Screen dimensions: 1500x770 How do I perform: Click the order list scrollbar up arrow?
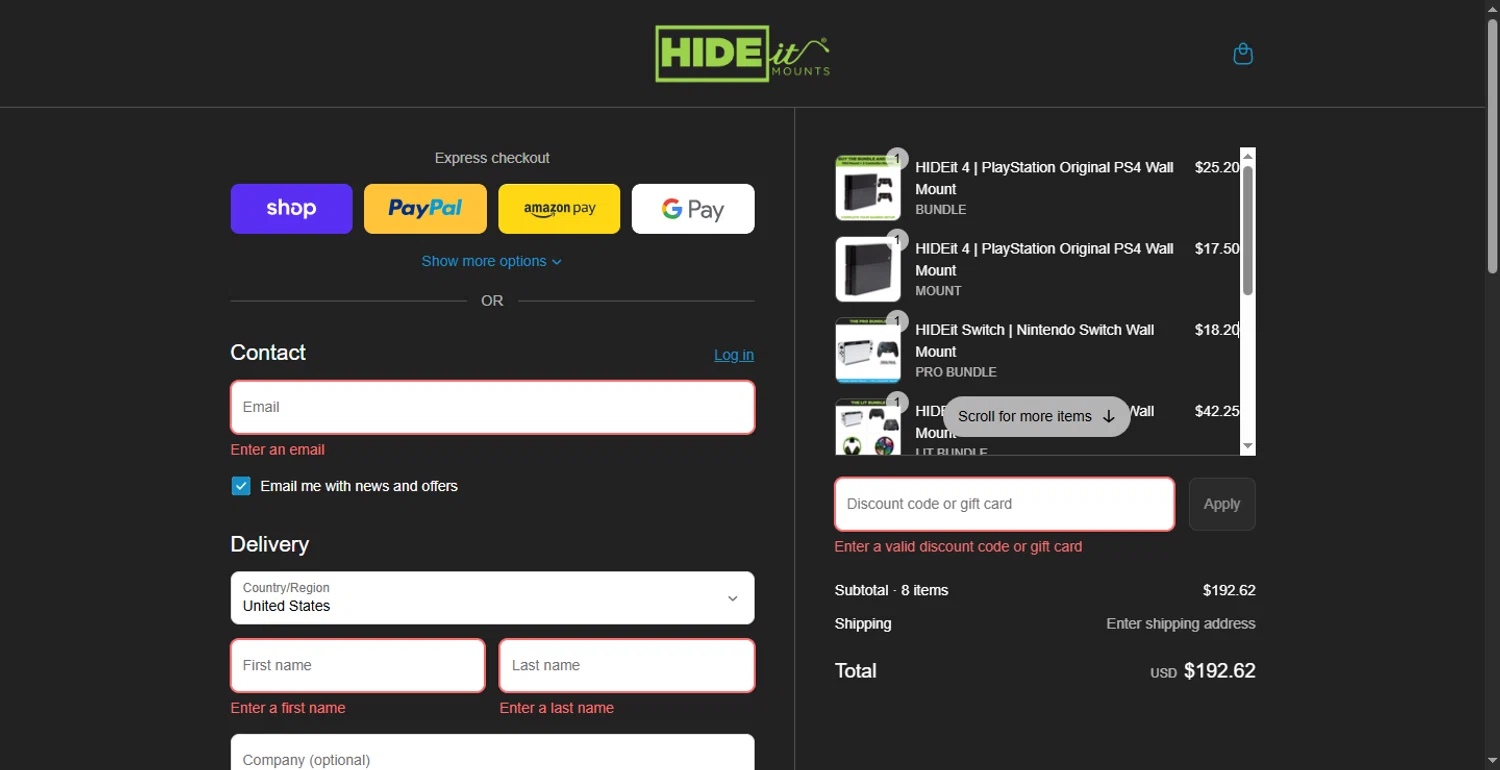[1248, 156]
